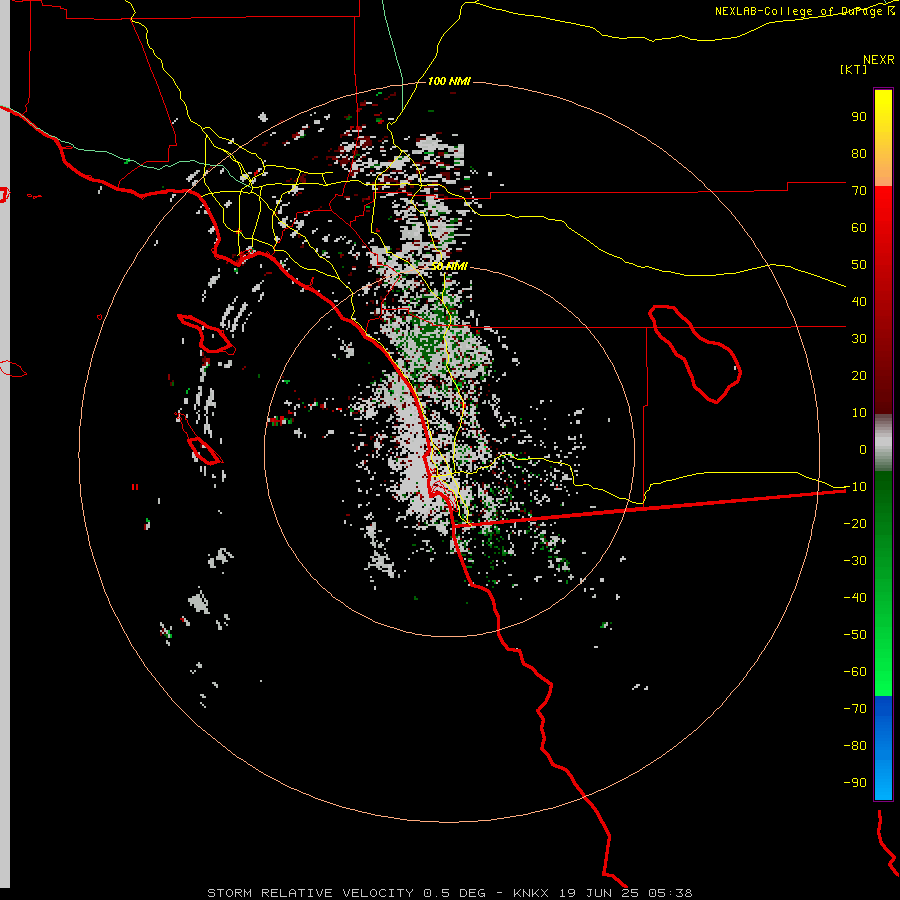Click the Storm Relative Velocity title caption
The height and width of the screenshot is (900, 900).
[x=310, y=893]
